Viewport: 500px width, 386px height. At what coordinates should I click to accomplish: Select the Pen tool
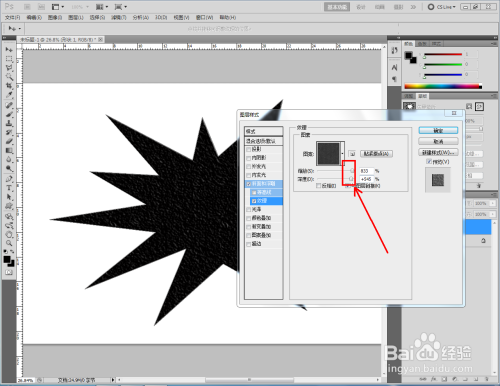point(9,179)
